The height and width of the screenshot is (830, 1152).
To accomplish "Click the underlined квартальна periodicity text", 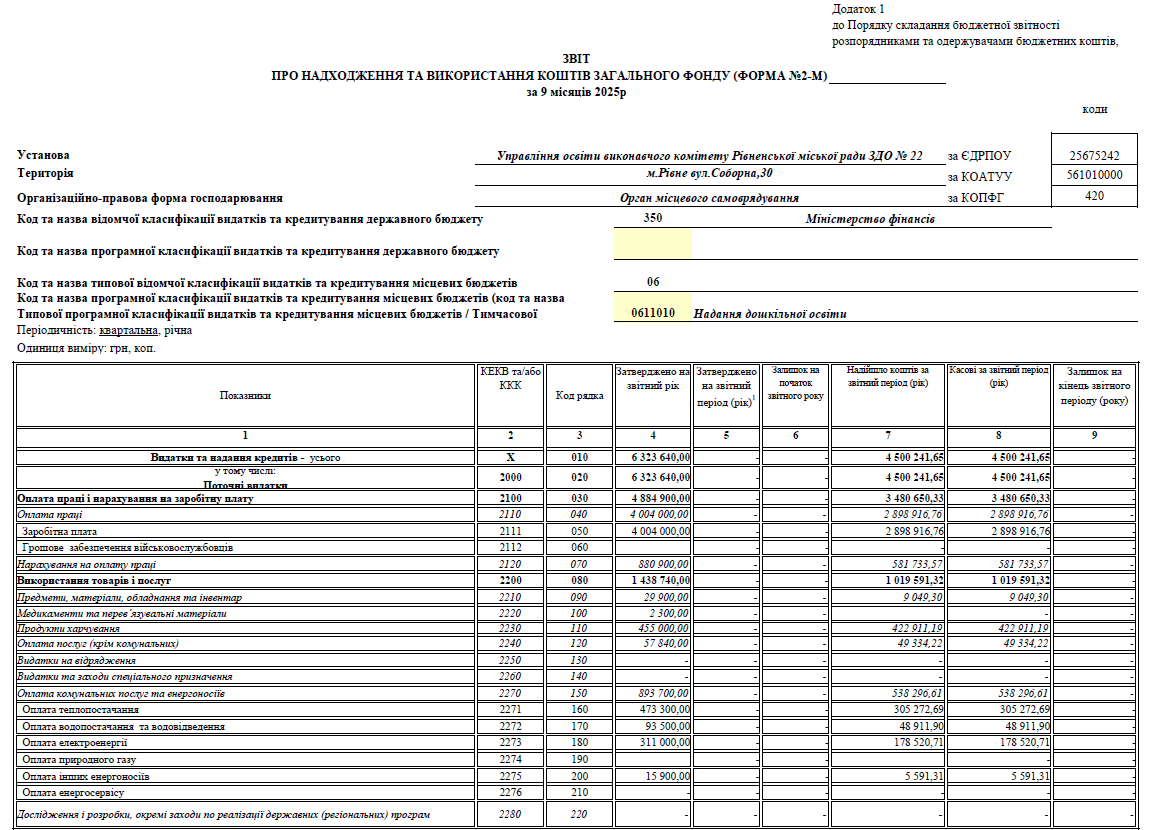I will (x=127, y=330).
